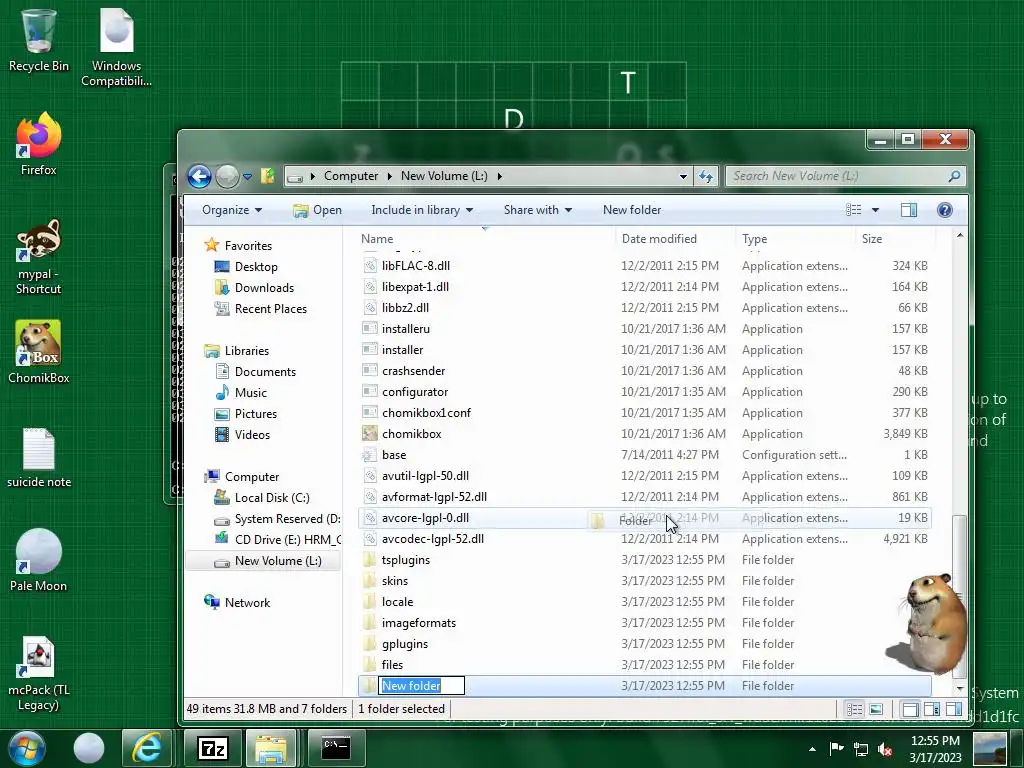Launch ChomikBox desktop shortcut
The height and width of the screenshot is (768, 1024).
[x=39, y=351]
